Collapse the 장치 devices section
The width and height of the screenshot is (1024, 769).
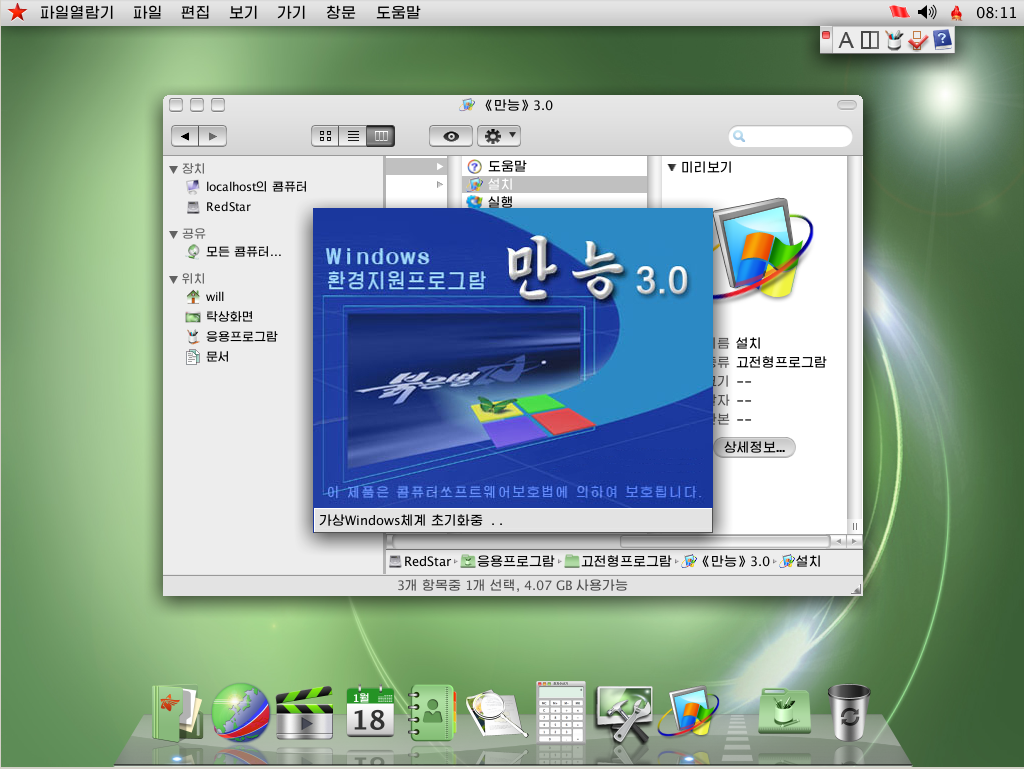pyautogui.click(x=175, y=169)
